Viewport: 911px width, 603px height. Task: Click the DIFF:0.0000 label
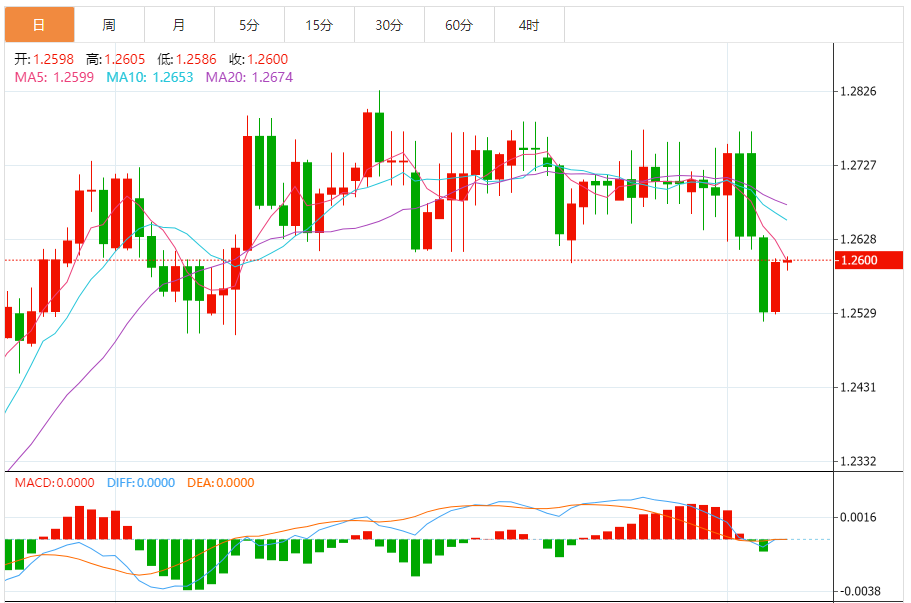[141, 483]
